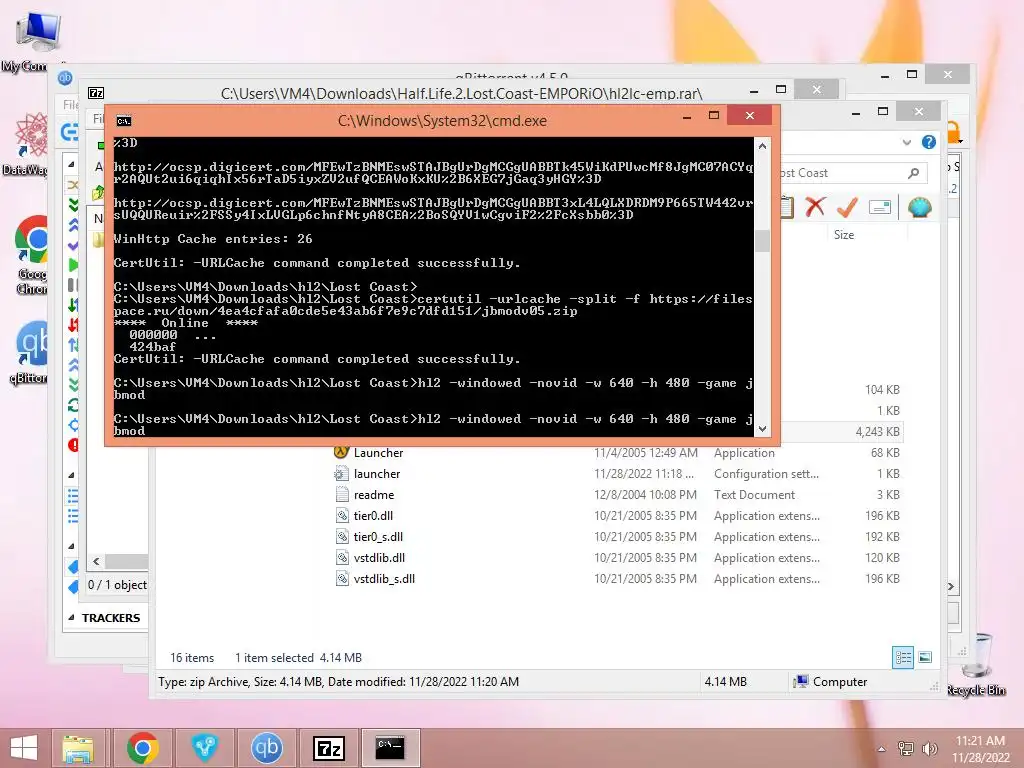1024x768 pixels.
Task: Click the email envelope icon in Explorer toolbar
Action: coord(880,208)
